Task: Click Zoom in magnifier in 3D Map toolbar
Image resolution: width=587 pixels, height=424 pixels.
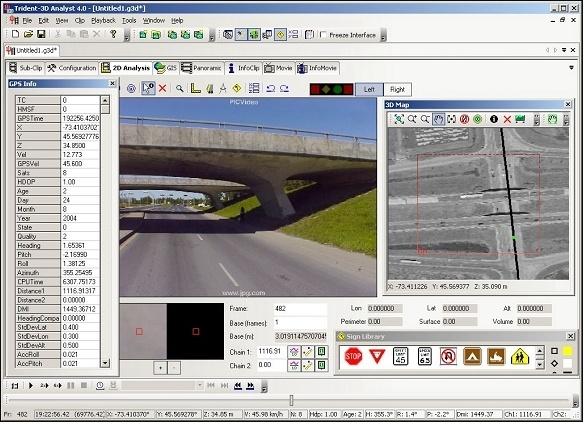Action: coord(412,119)
